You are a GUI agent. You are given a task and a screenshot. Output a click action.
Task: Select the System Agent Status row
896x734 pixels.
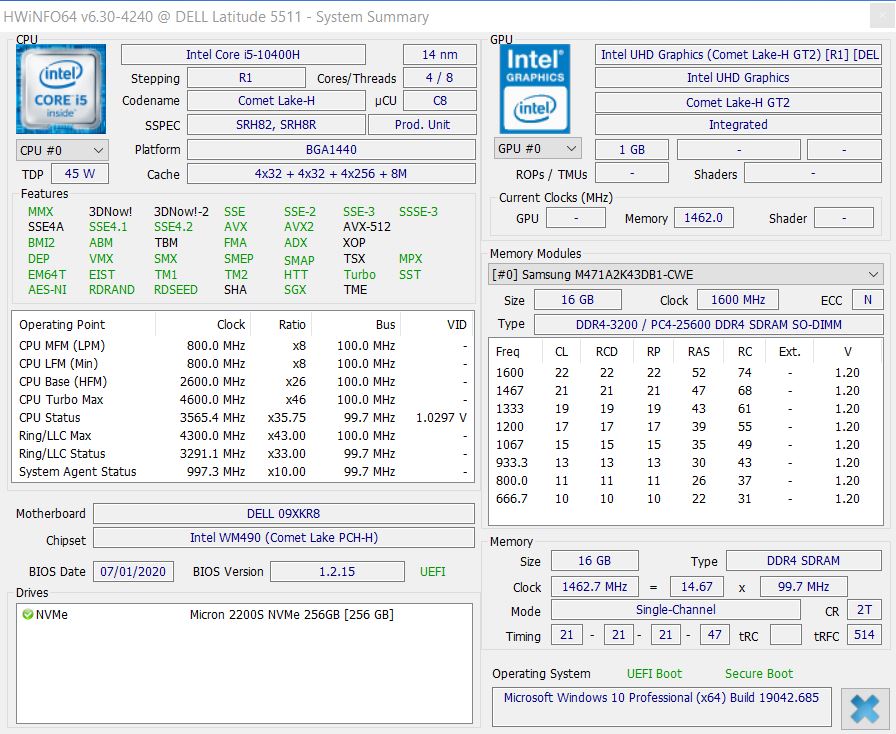[x=243, y=472]
